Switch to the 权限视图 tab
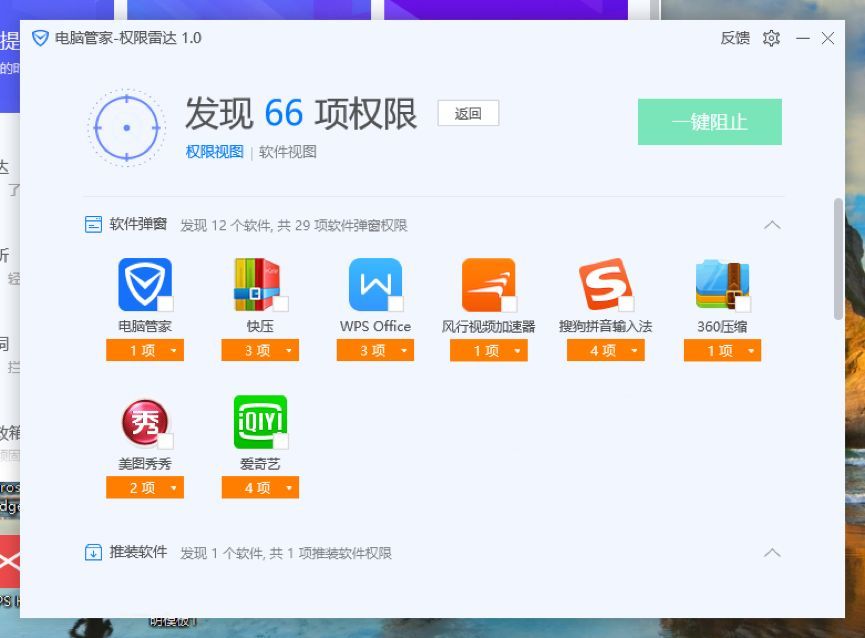The height and width of the screenshot is (638, 865). [215, 152]
